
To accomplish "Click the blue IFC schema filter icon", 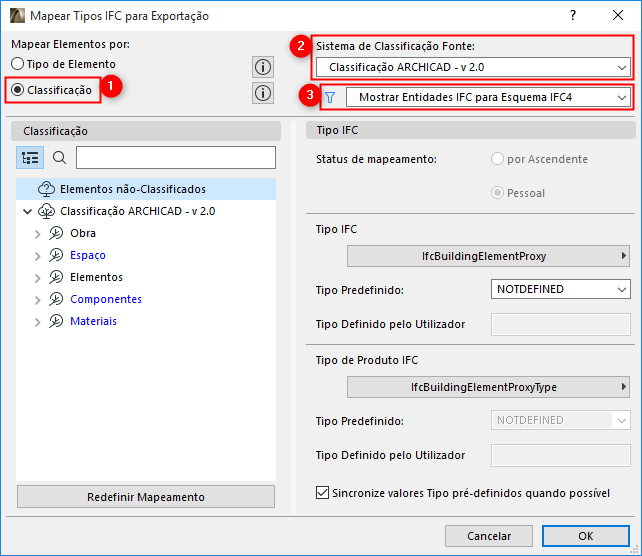I will click(x=330, y=97).
